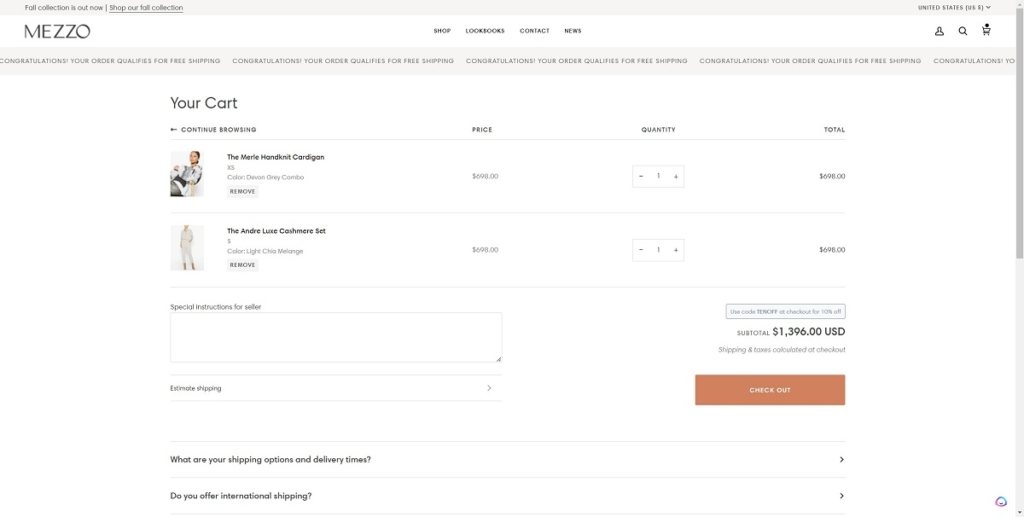Expand shipping options and delivery times question
1024x517 pixels.
507,460
